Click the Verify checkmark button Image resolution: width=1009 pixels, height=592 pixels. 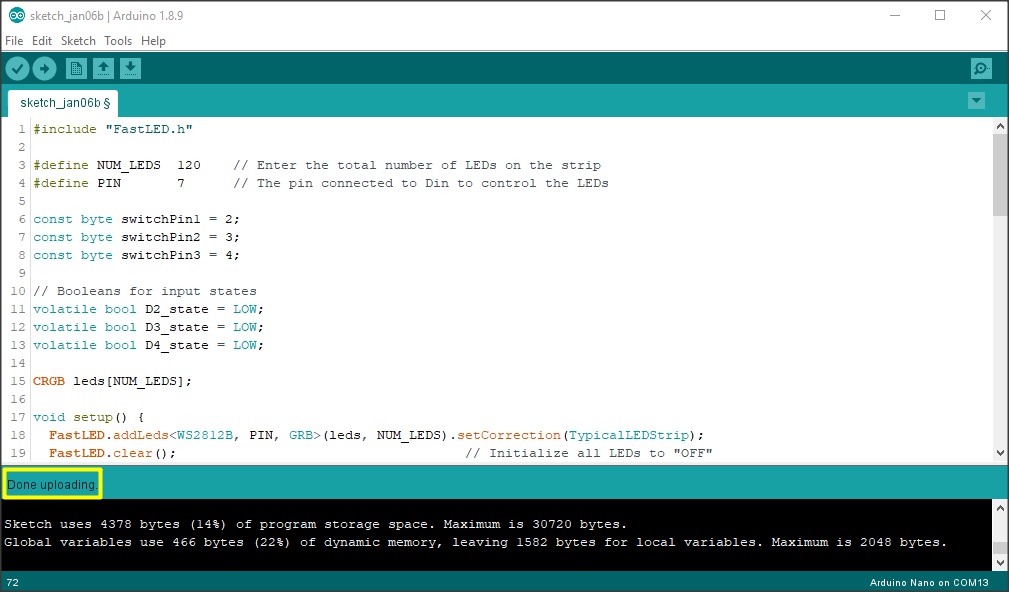coord(17,68)
